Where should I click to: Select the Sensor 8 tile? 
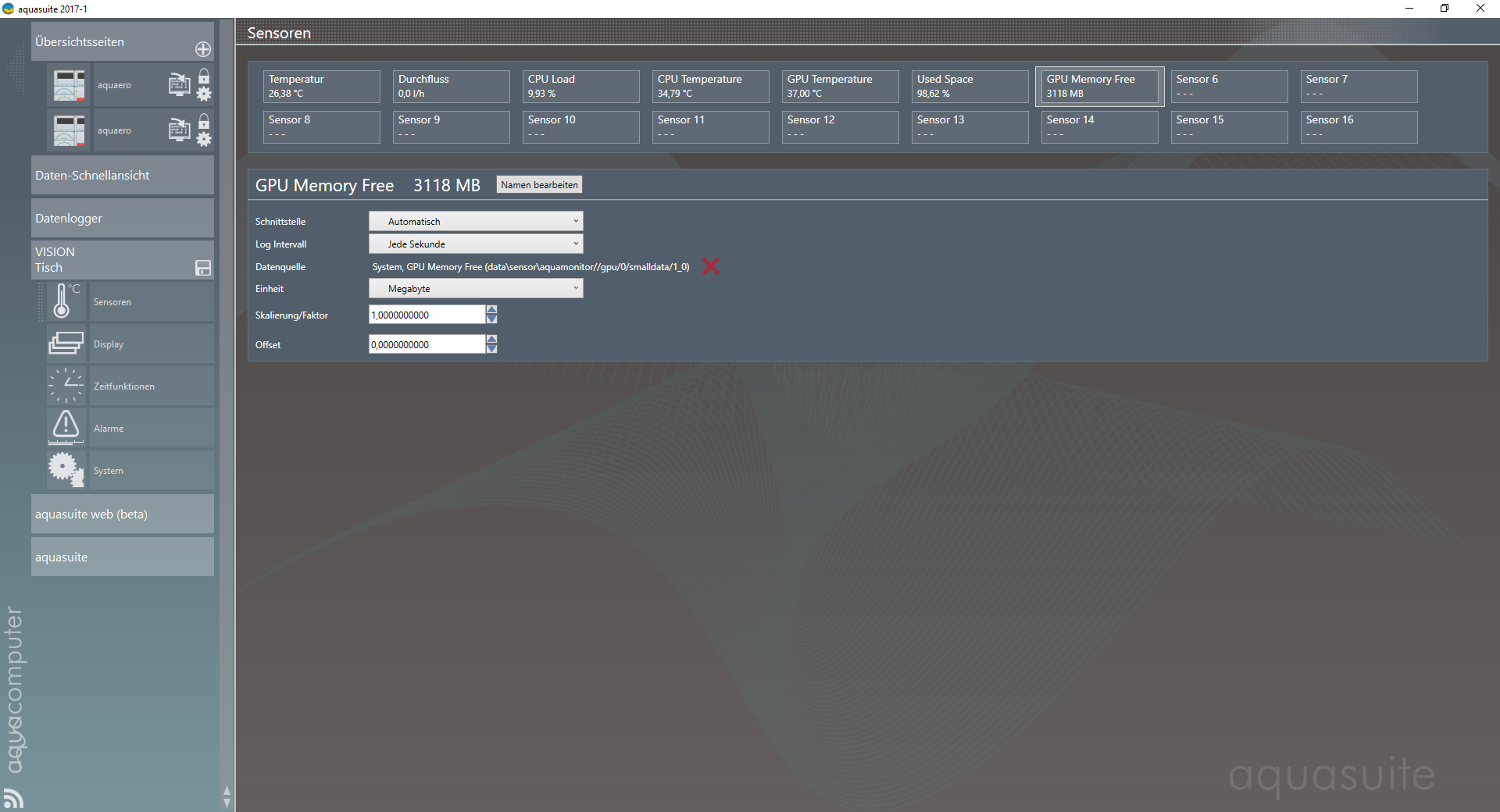click(x=321, y=126)
